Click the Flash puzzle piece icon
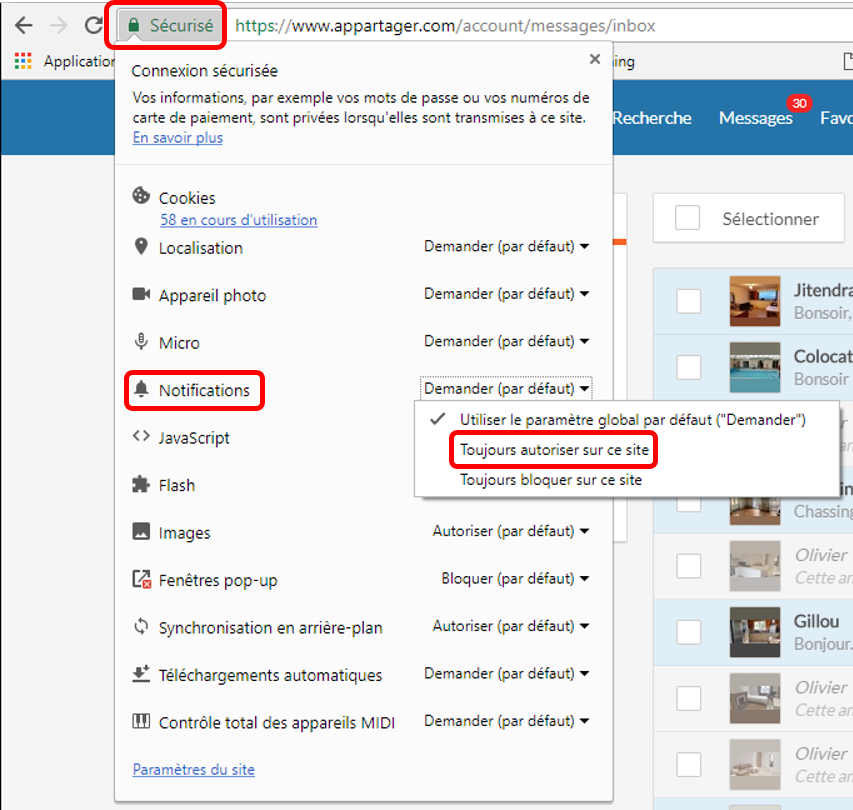This screenshot has height=810, width=853. click(141, 485)
